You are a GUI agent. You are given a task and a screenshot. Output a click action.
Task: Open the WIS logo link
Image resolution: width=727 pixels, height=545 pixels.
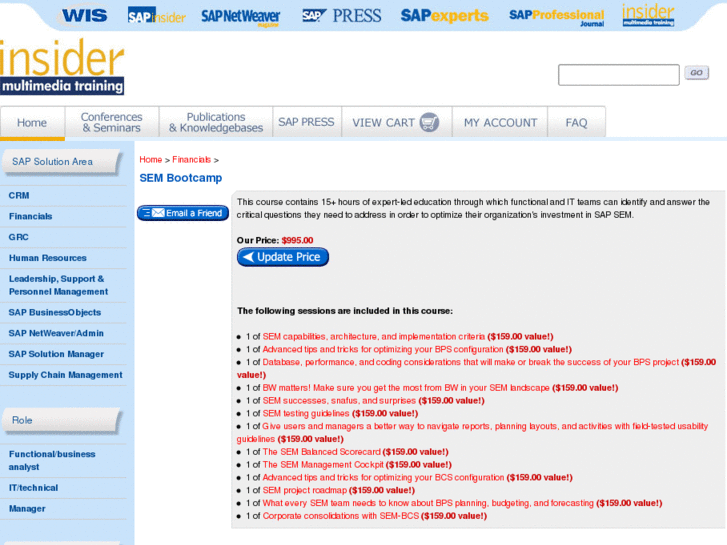coord(84,15)
